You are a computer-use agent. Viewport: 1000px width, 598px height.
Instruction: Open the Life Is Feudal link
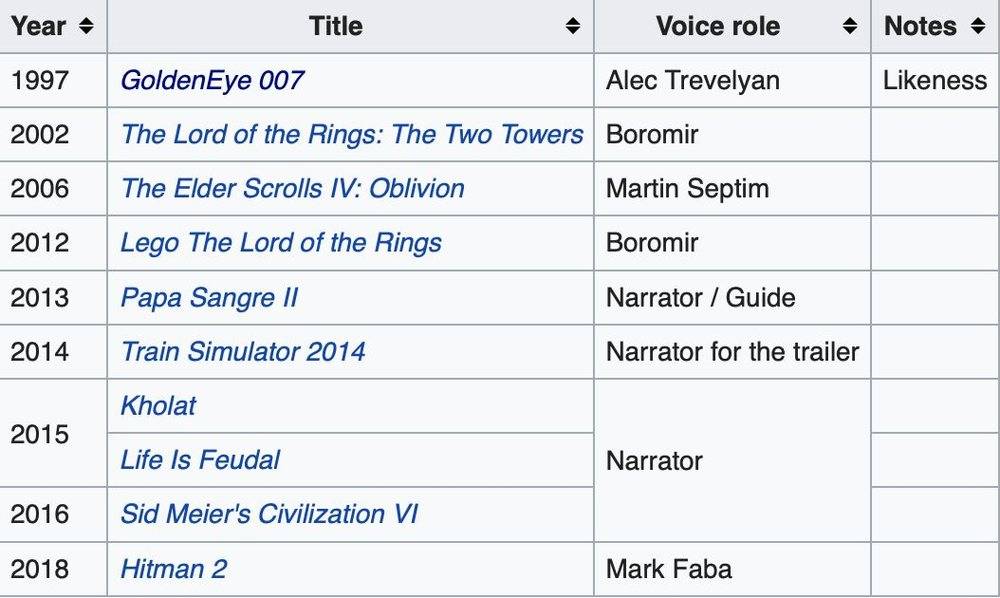tap(200, 460)
